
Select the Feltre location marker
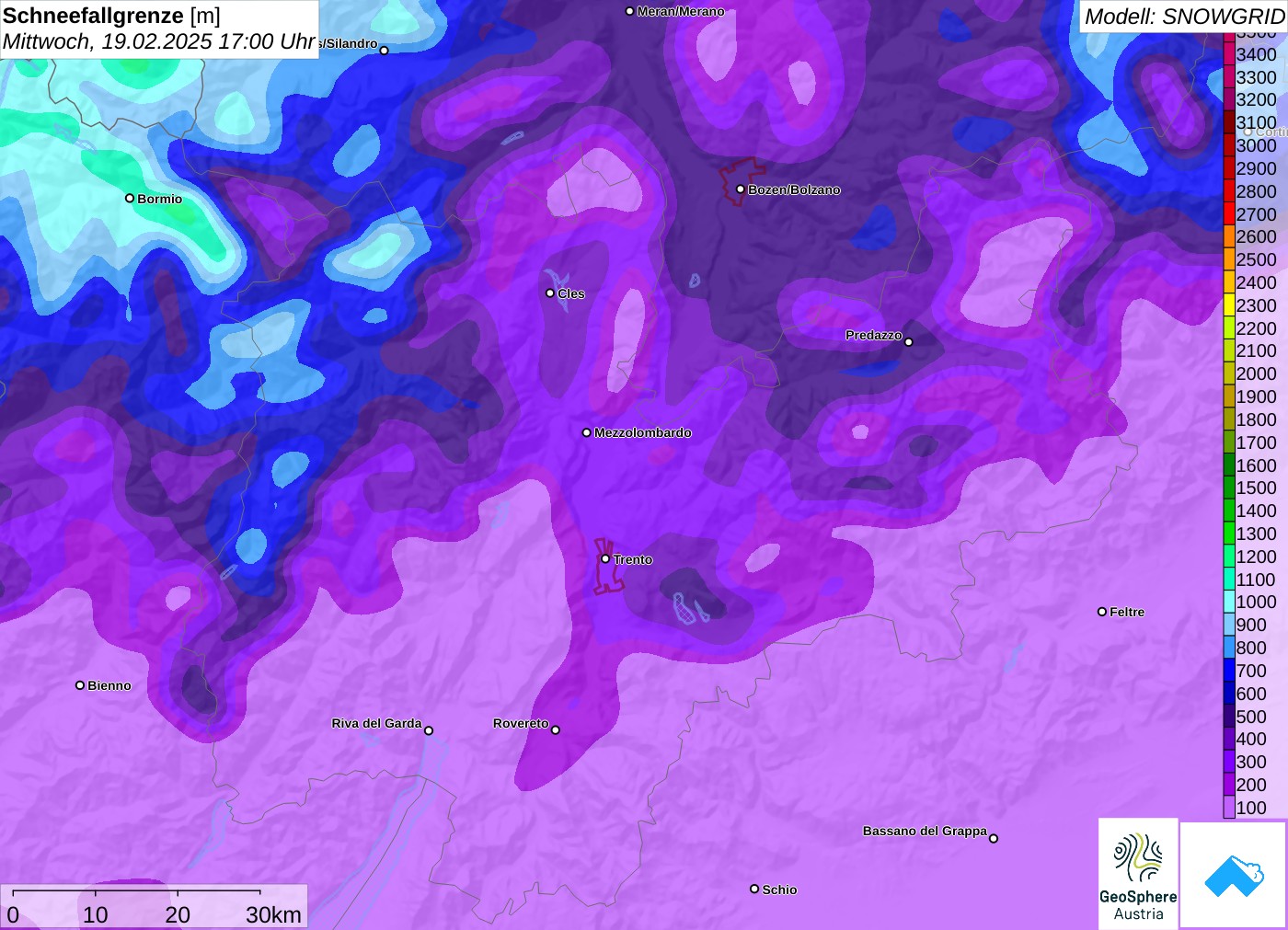tap(1102, 612)
